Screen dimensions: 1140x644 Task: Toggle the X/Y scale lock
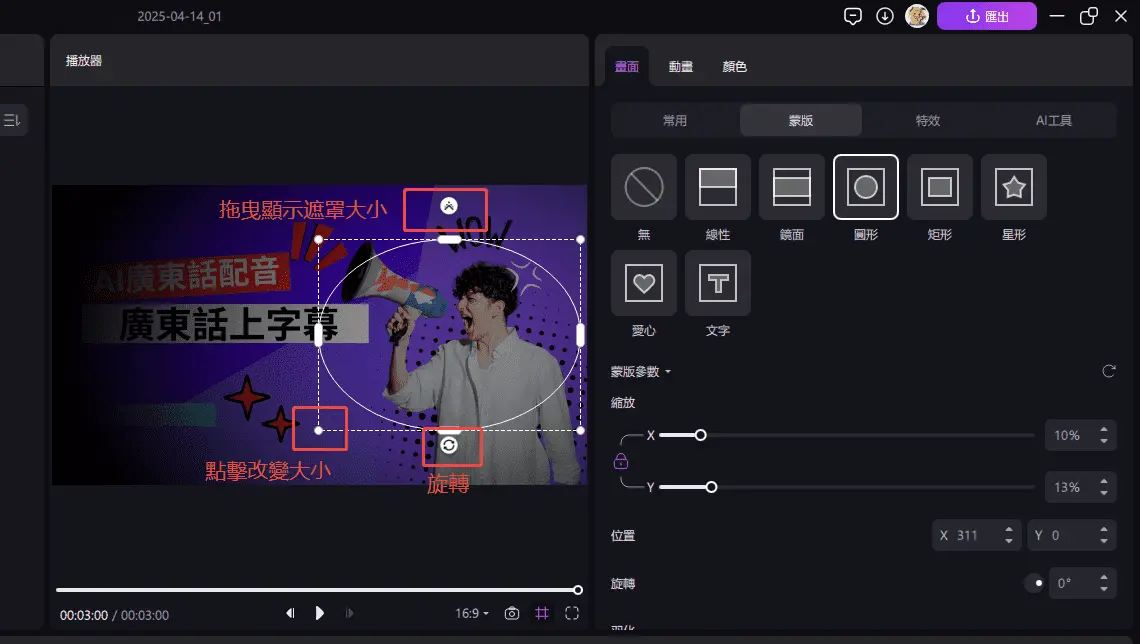tap(621, 461)
